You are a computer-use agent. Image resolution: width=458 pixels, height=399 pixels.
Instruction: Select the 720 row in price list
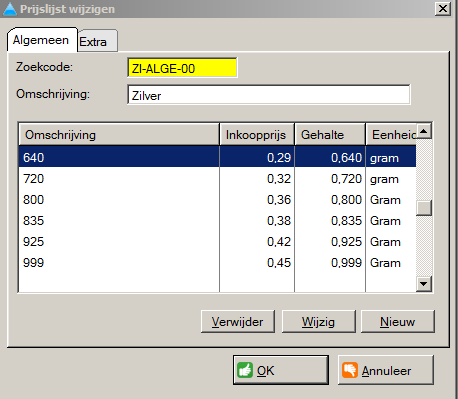(217, 179)
